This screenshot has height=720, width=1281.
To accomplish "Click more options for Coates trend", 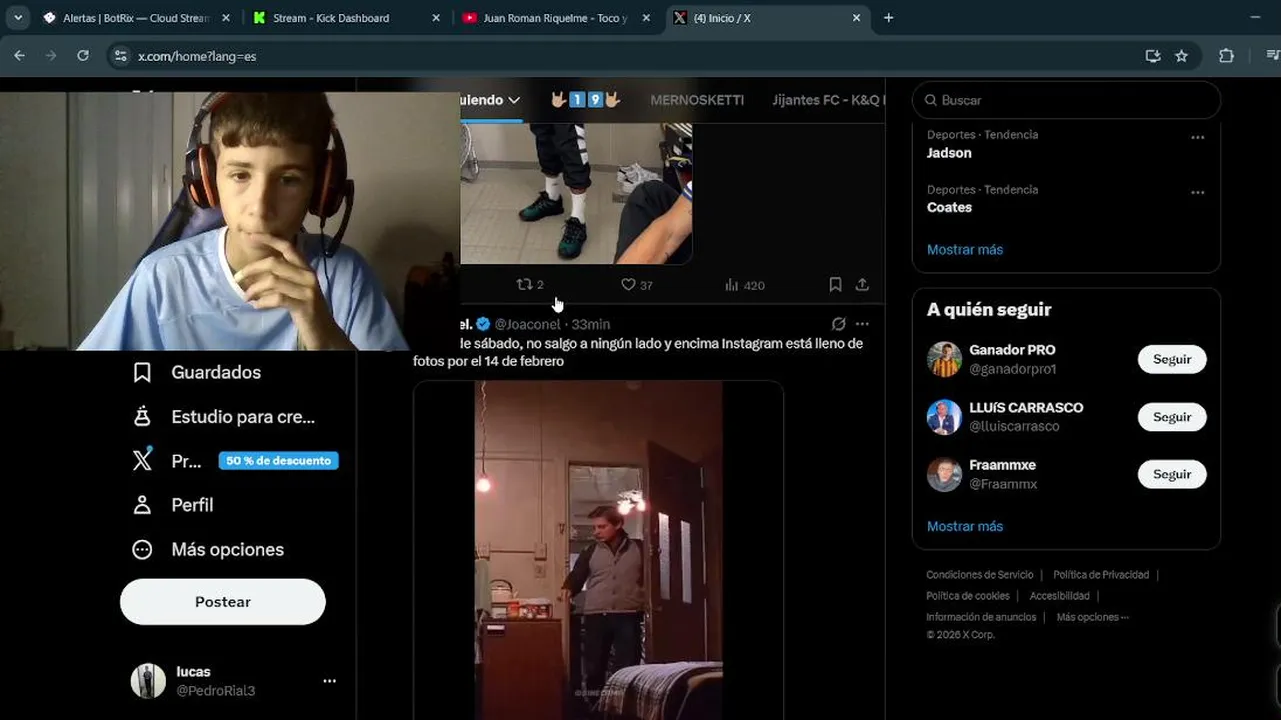I will tap(1197, 192).
